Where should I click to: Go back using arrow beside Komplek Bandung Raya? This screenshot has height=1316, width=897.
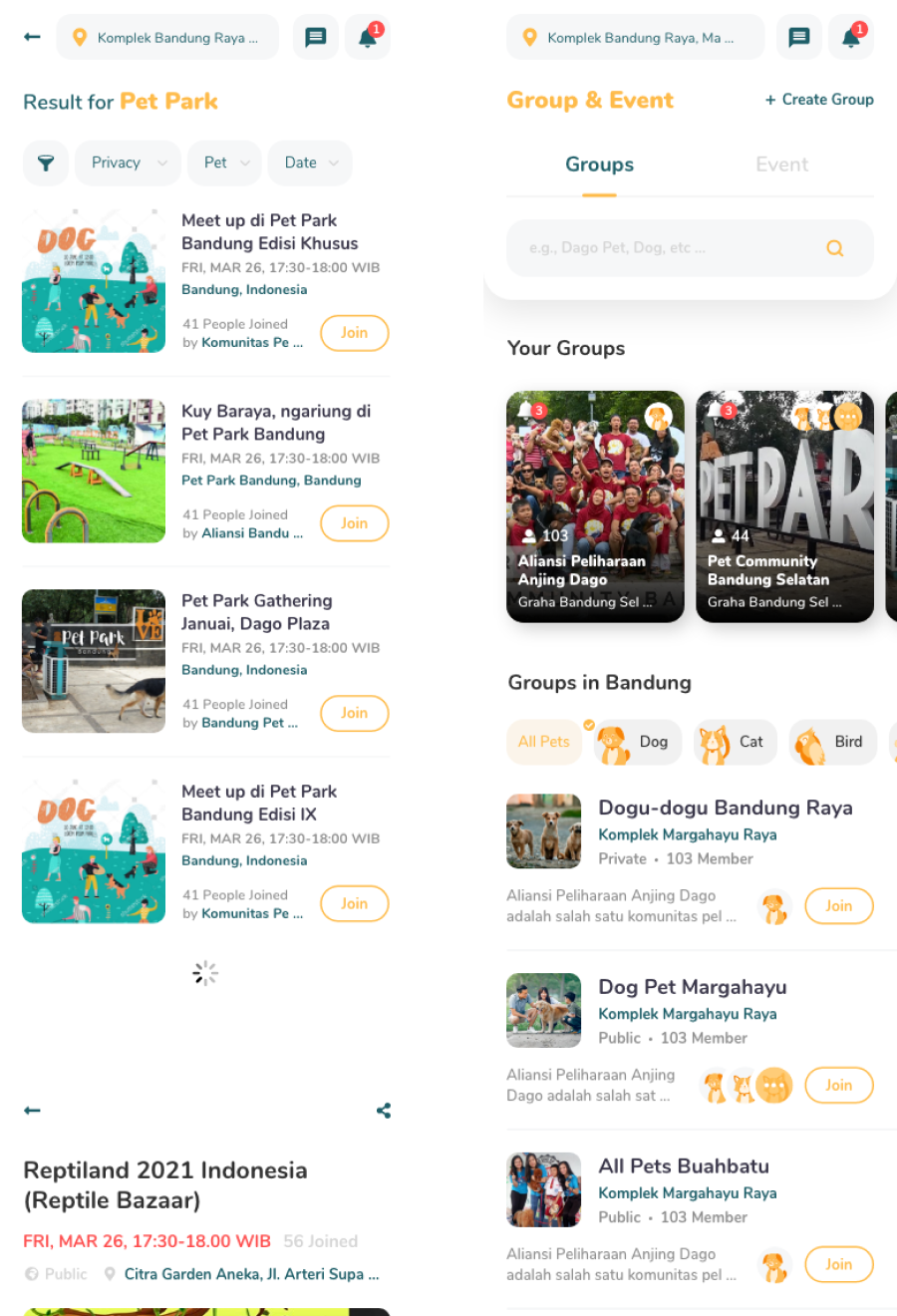32,37
